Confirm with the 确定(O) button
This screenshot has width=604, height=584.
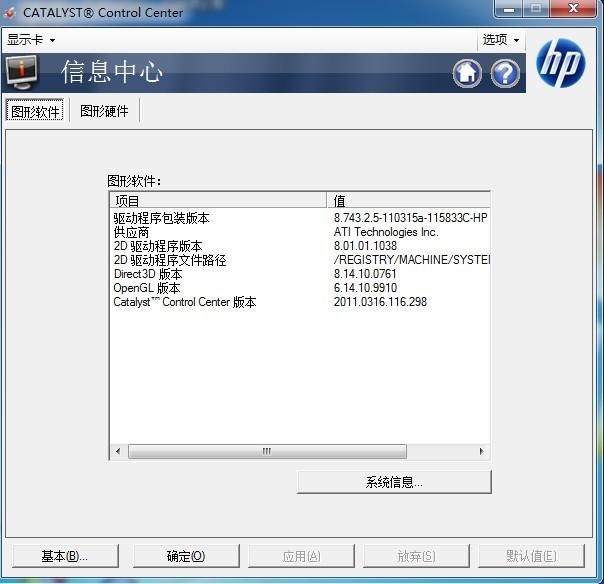tap(186, 556)
